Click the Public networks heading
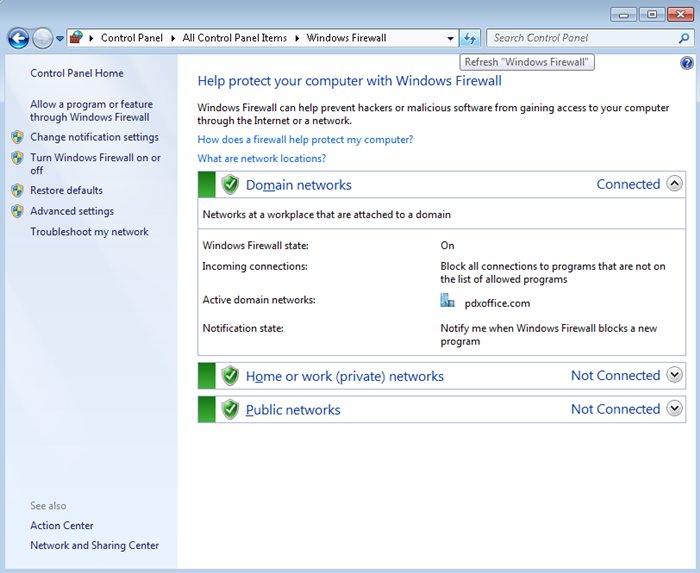The height and width of the screenshot is (573, 700). coord(293,410)
